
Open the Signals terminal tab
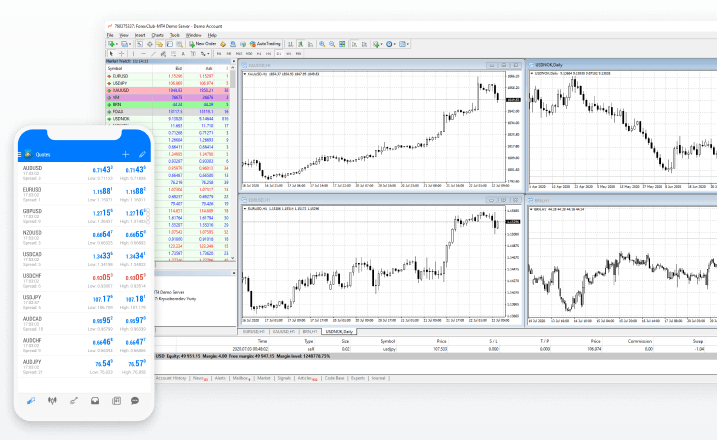click(284, 378)
